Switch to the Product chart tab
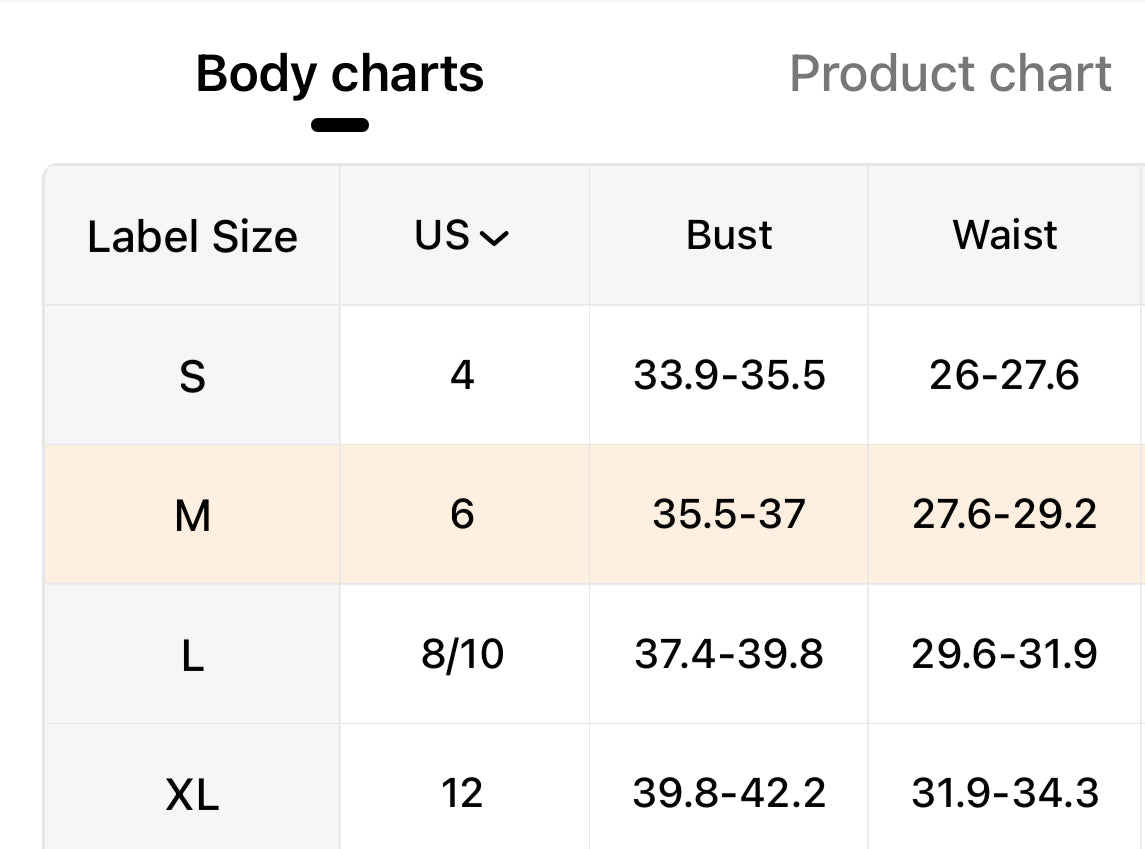This screenshot has width=1145, height=849. 950,74
